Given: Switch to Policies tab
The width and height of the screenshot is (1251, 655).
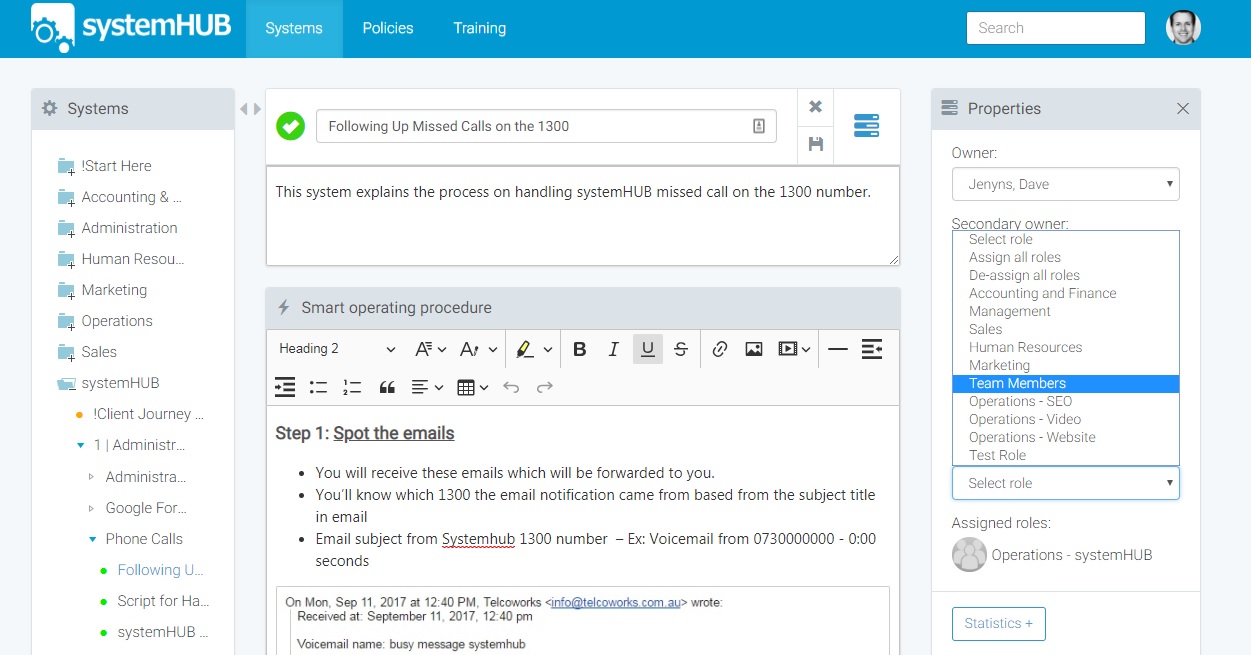Looking at the screenshot, I should (388, 28).
